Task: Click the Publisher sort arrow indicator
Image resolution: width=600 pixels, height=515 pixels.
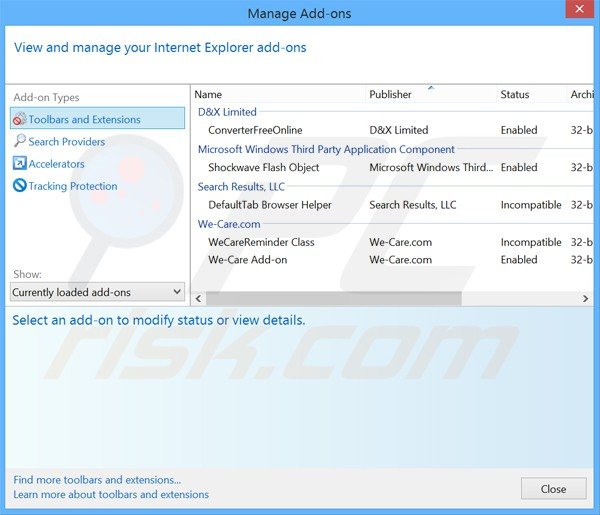Action: 431,88
